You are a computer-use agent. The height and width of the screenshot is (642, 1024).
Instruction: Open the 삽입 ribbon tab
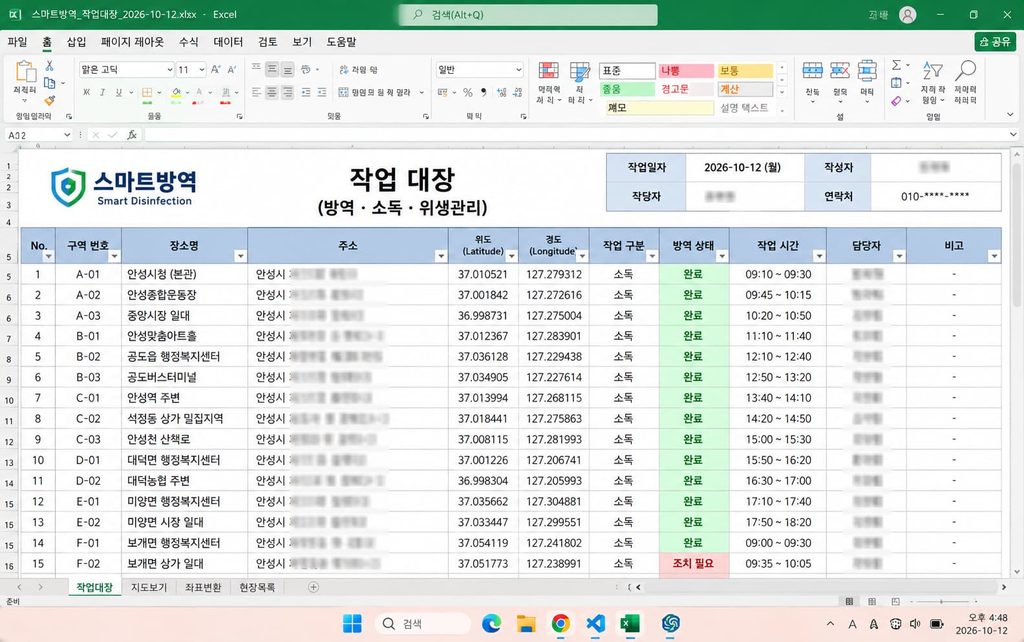76,42
